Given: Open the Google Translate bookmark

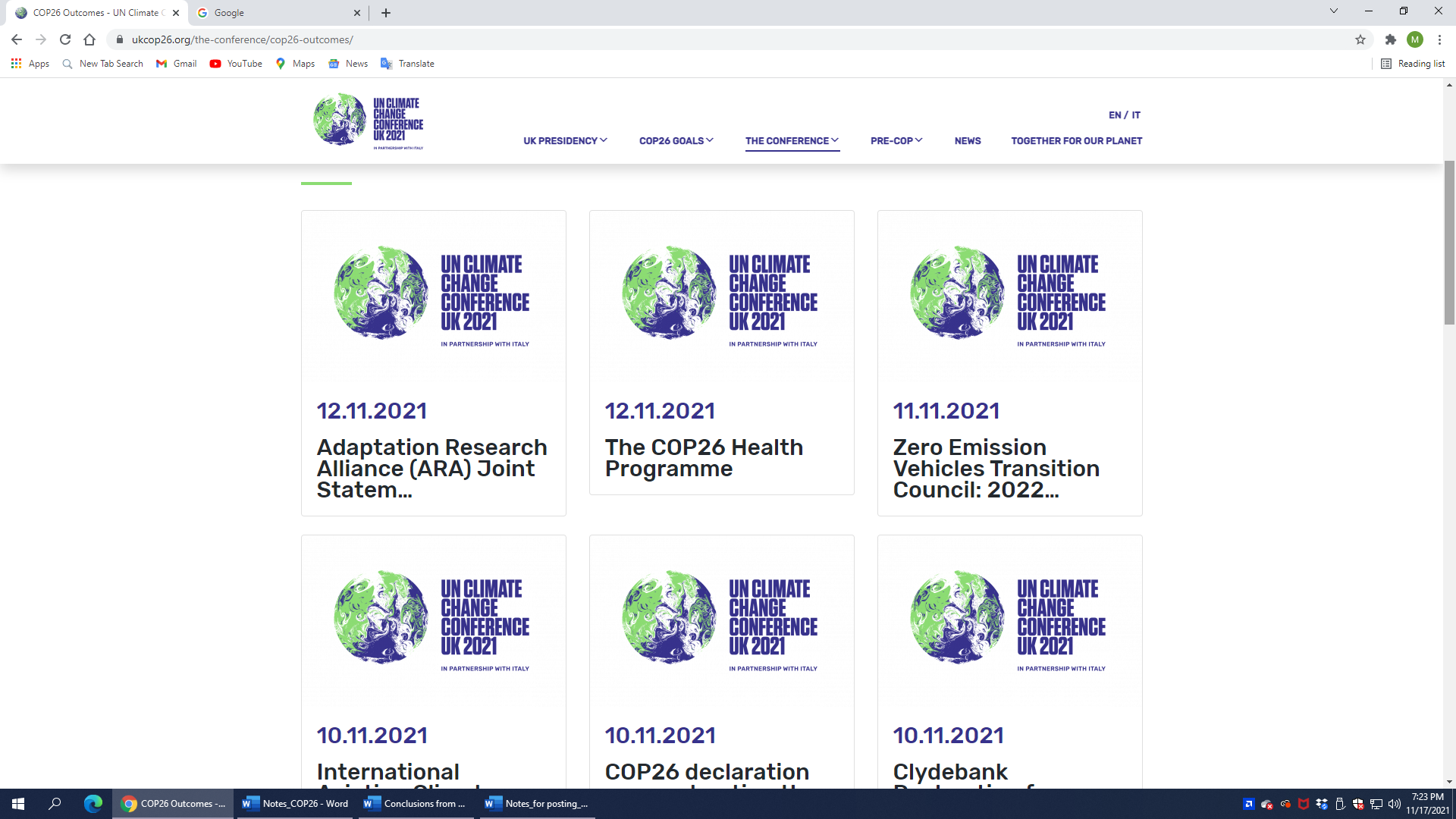Looking at the screenshot, I should click(x=407, y=64).
